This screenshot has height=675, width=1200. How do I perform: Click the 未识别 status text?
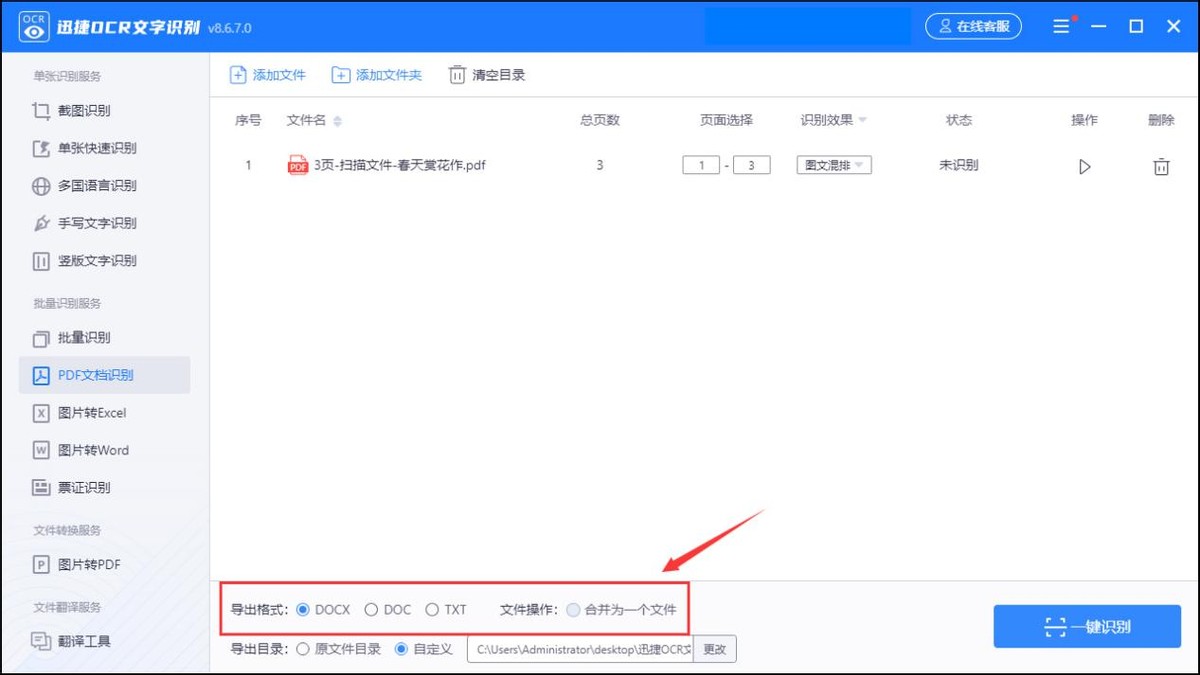tap(958, 165)
